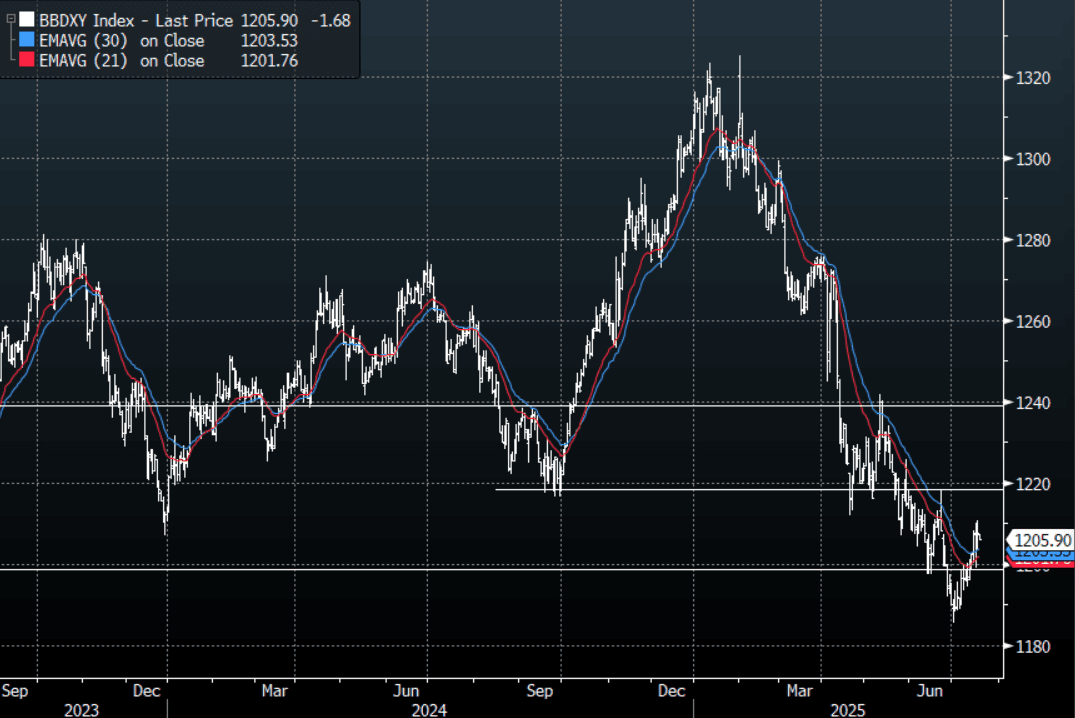Click the 2023 year label on time axis
The width and height of the screenshot is (1075, 718).
[x=81, y=709]
